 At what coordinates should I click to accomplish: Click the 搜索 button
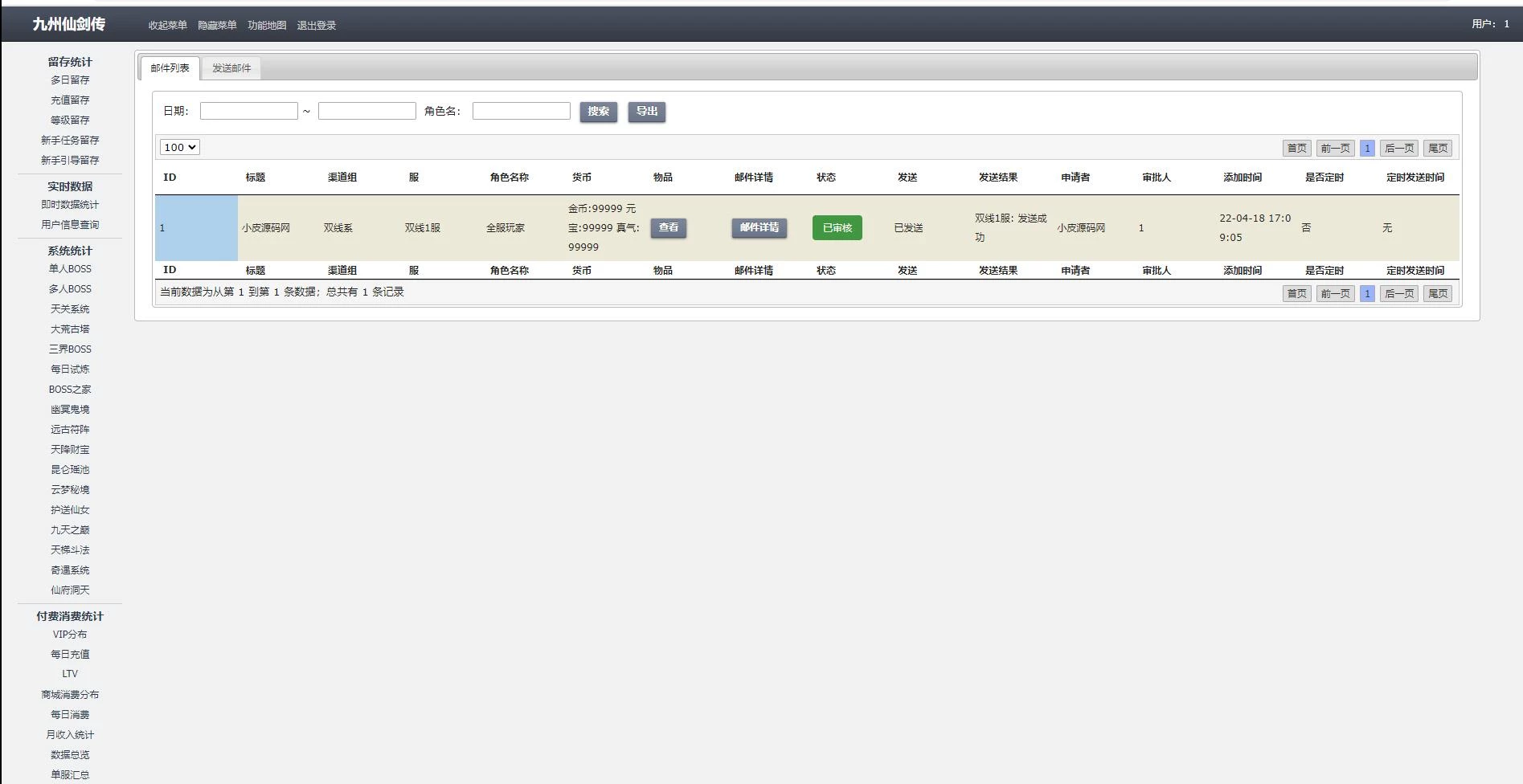(x=598, y=112)
